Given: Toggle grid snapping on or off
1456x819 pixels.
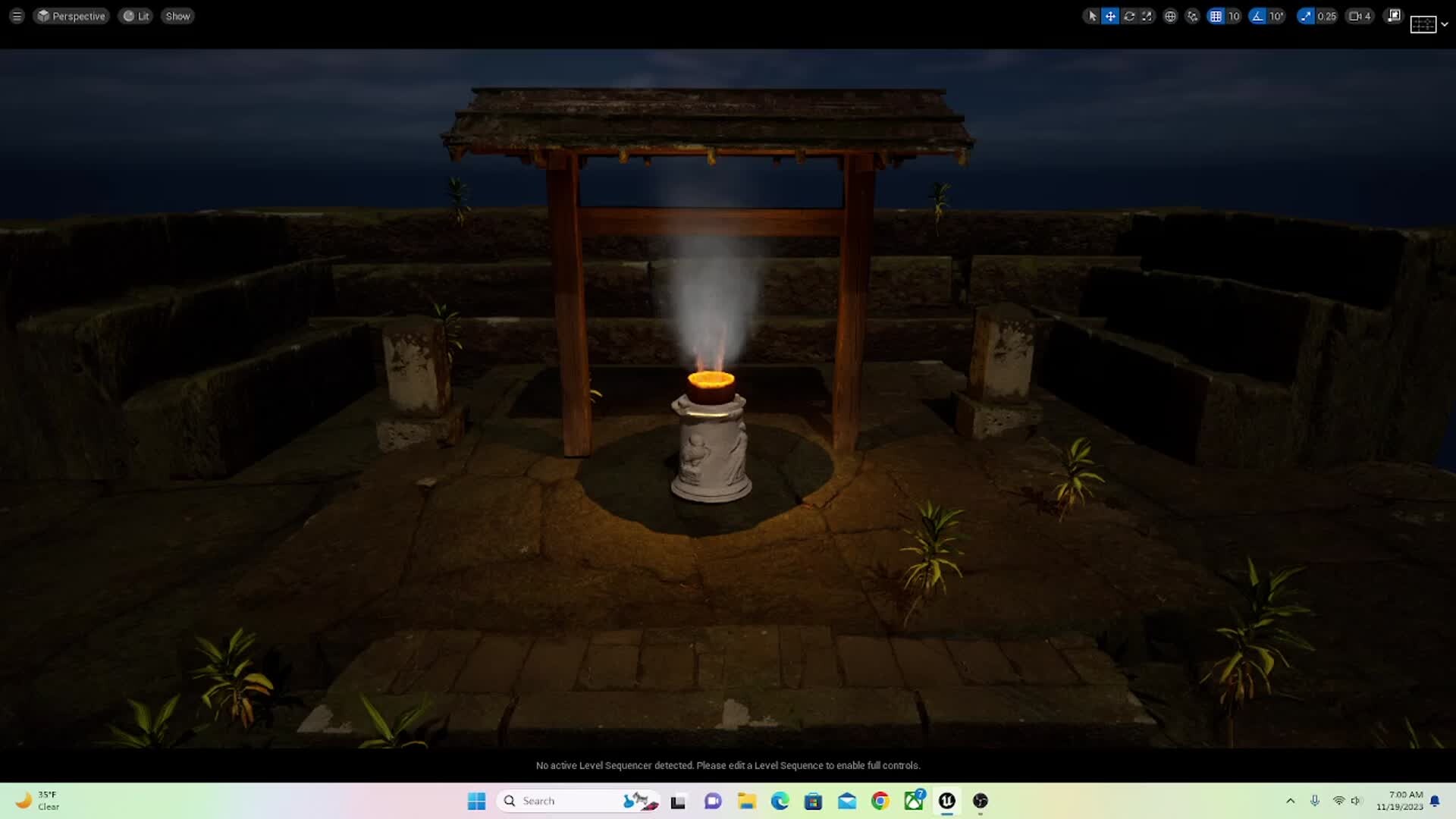Looking at the screenshot, I should pos(1216,16).
